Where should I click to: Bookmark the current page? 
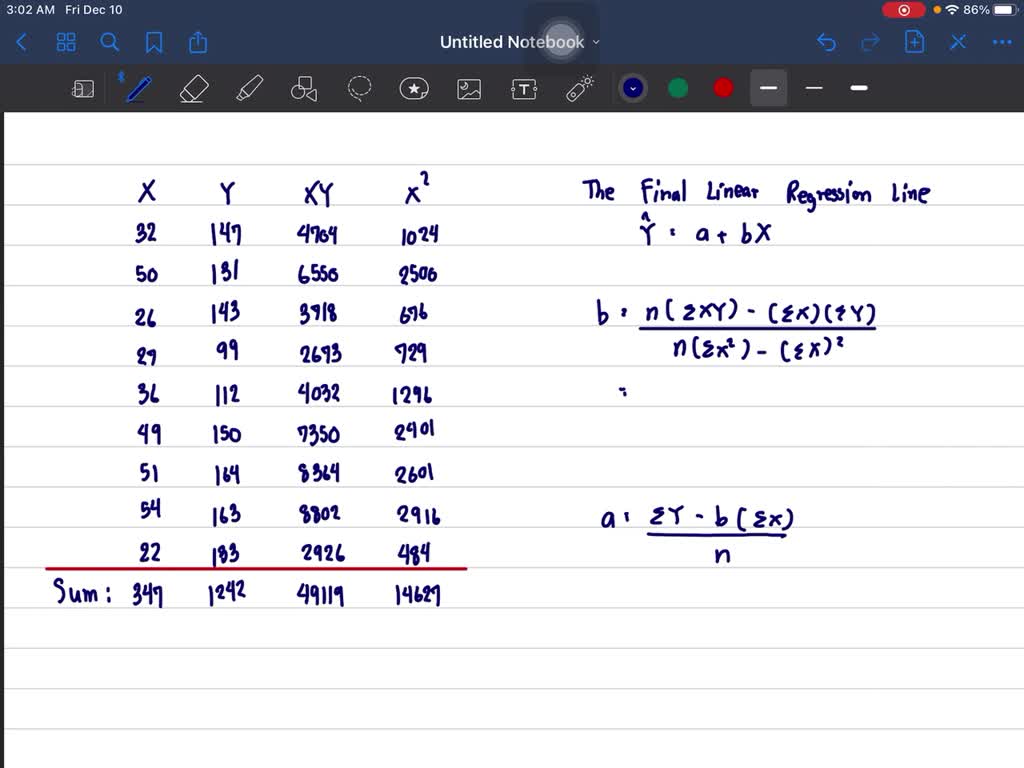coord(153,42)
